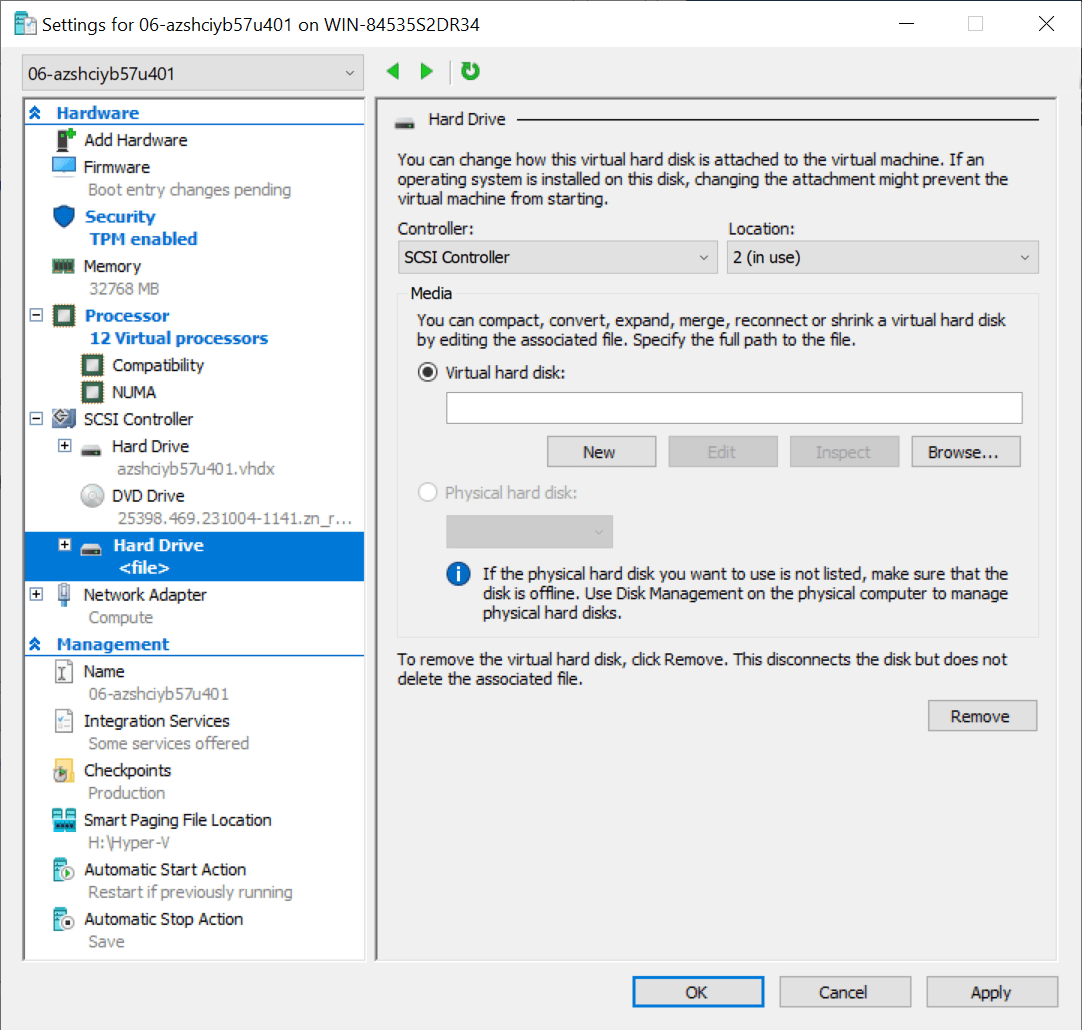Viewport: 1082px width, 1030px height.
Task: Click the green back arrow icon
Action: point(393,71)
